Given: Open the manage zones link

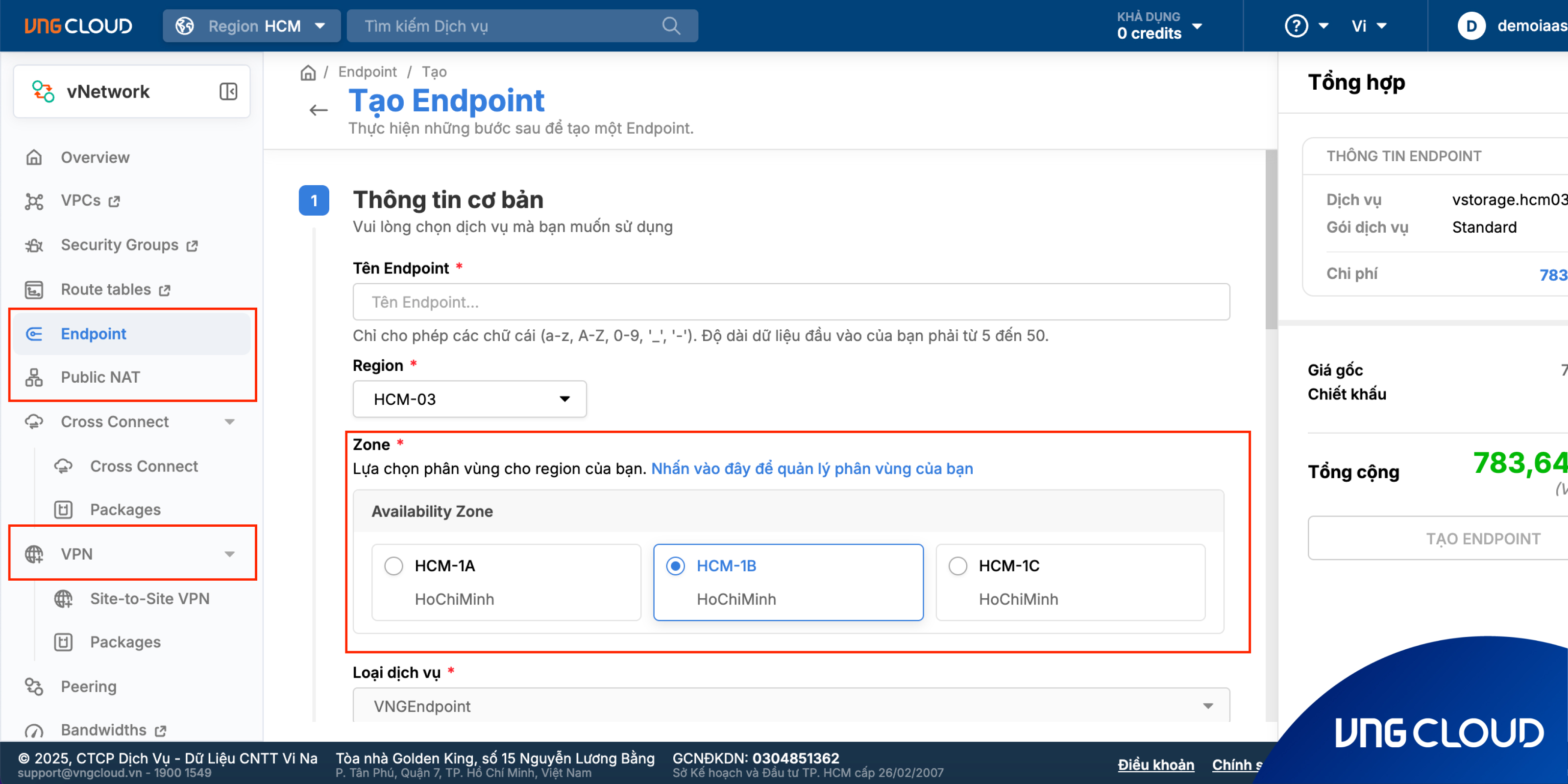Looking at the screenshot, I should (x=812, y=469).
